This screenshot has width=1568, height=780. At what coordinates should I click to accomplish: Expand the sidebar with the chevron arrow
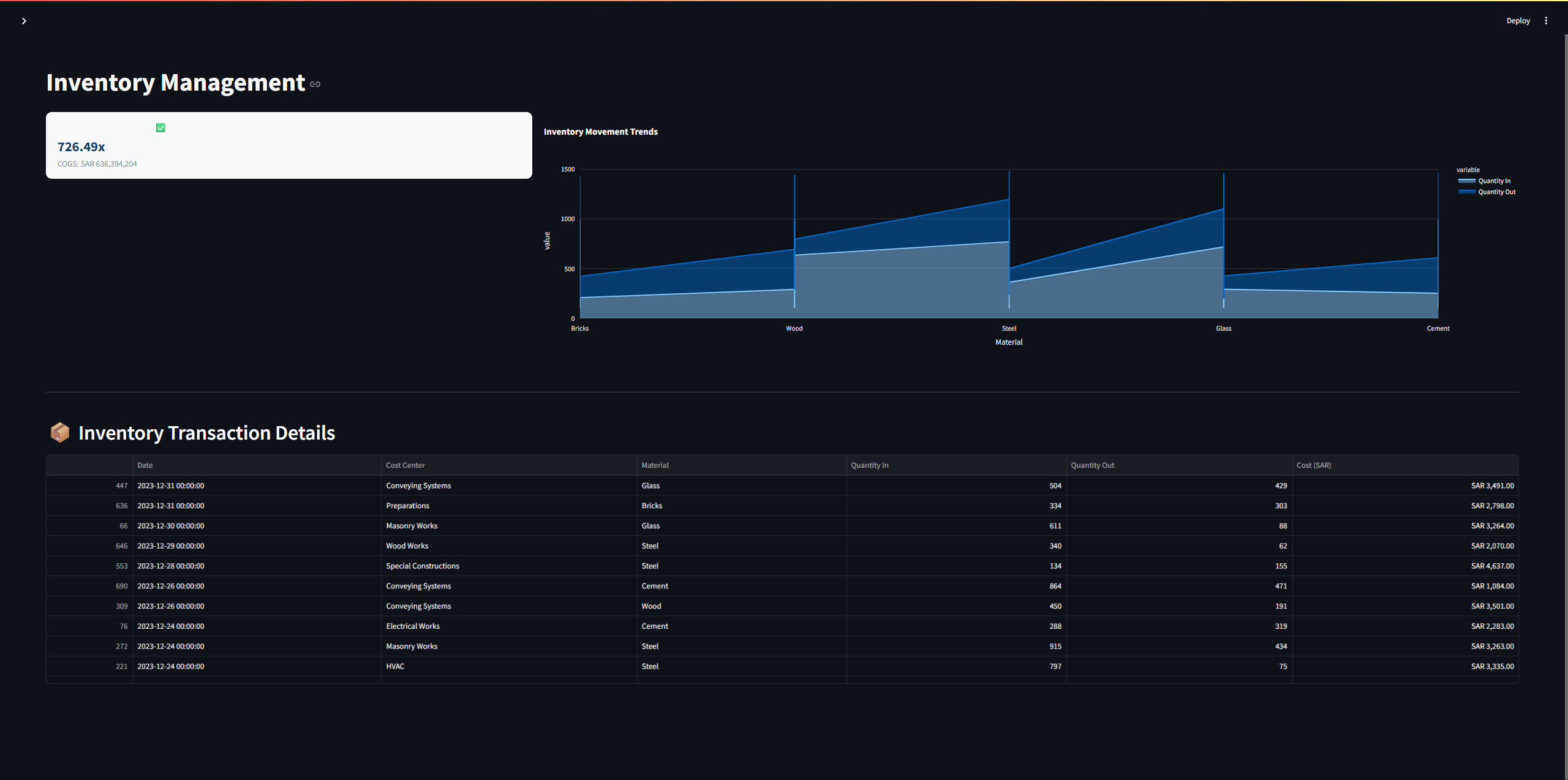(x=24, y=21)
